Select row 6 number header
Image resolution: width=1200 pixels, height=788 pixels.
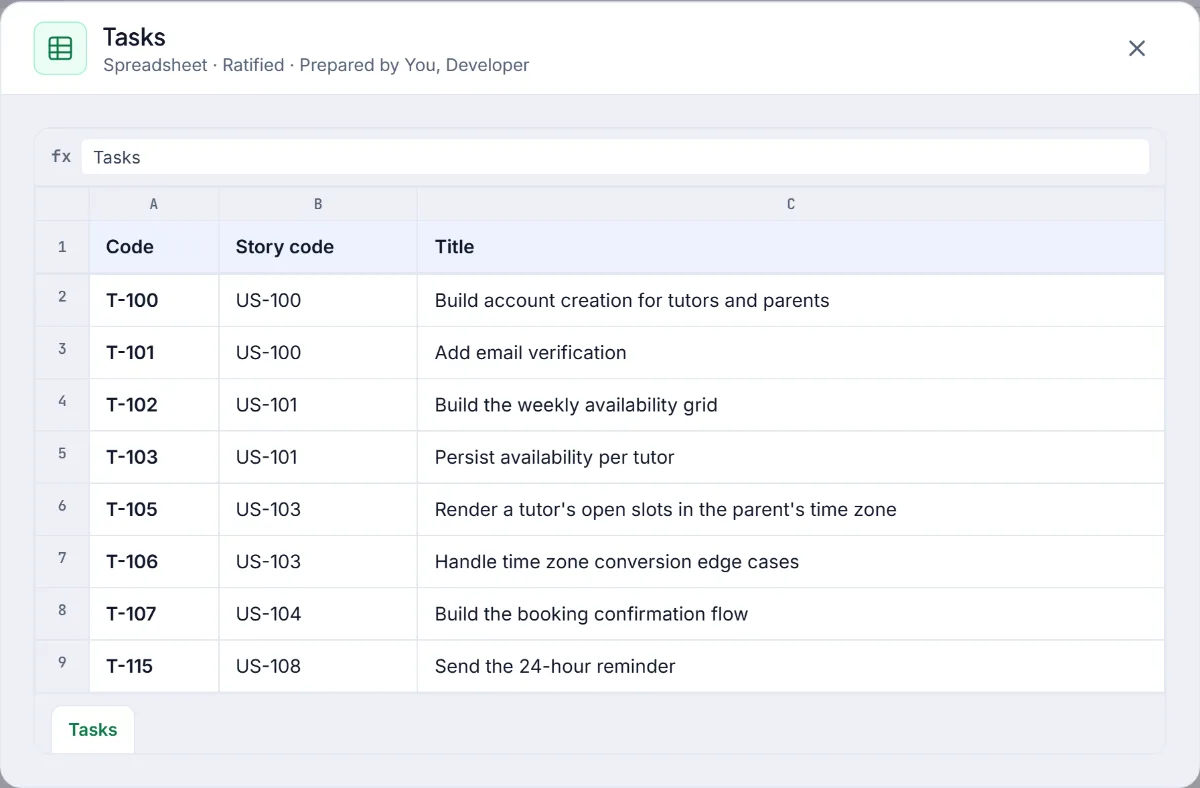click(62, 509)
